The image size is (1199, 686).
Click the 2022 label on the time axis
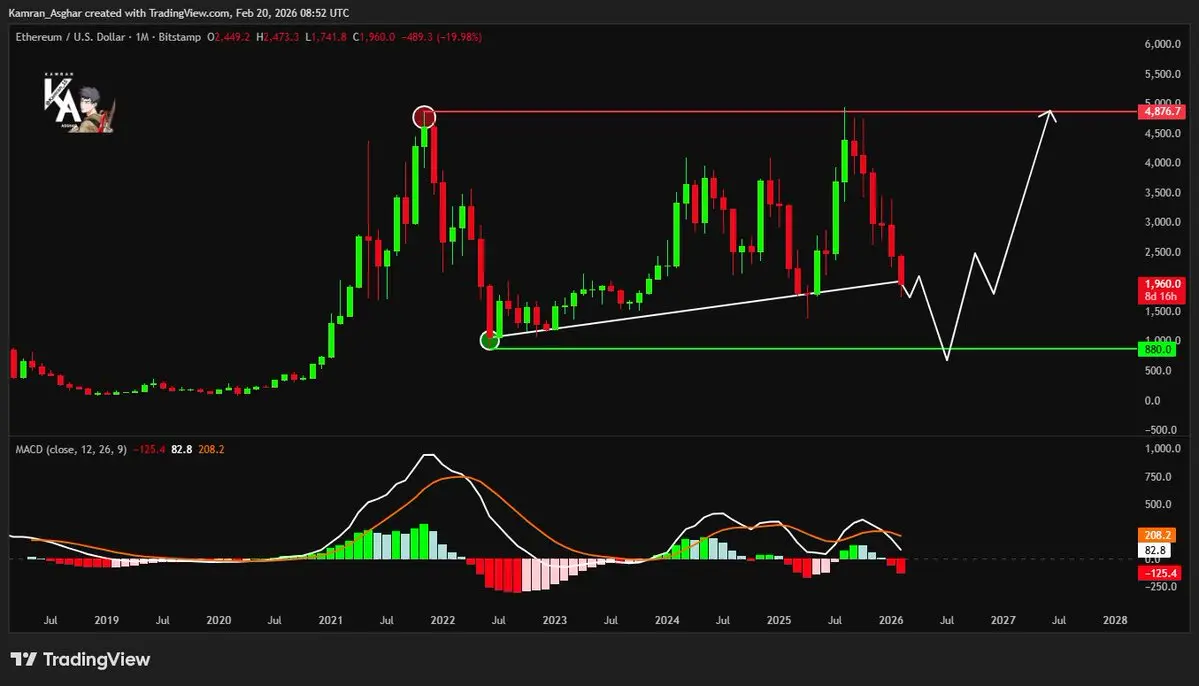(443, 620)
